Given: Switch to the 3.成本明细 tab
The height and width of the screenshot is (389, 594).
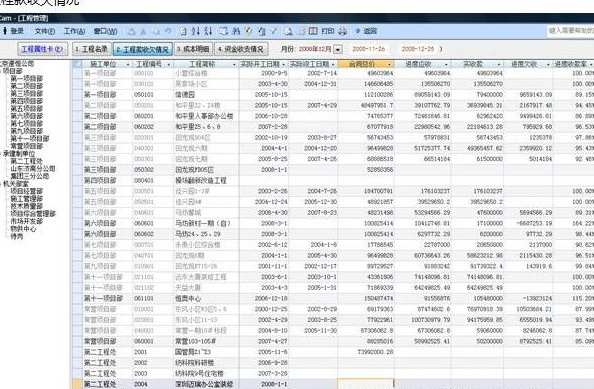Looking at the screenshot, I should point(193,49).
